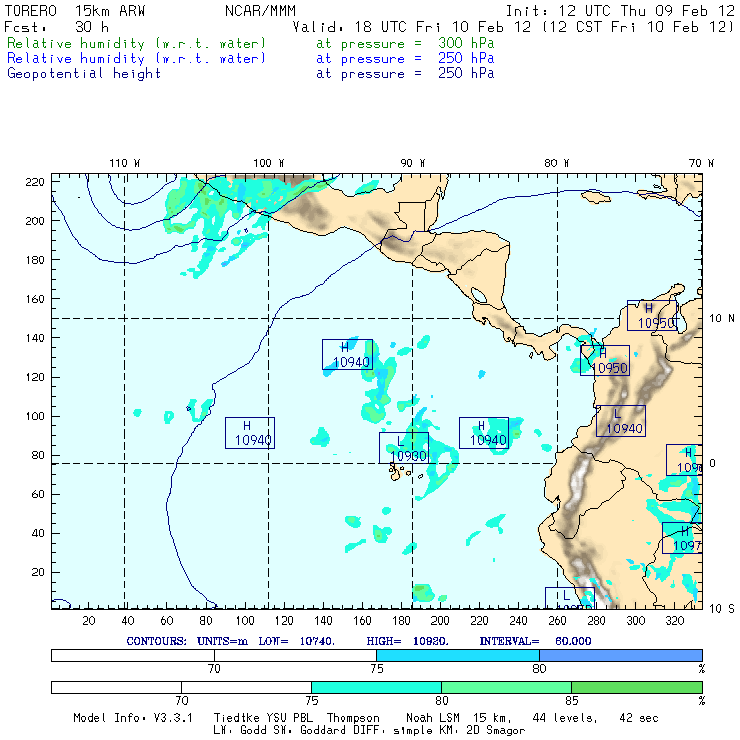Click the "10 N" latitude label

tap(722, 319)
